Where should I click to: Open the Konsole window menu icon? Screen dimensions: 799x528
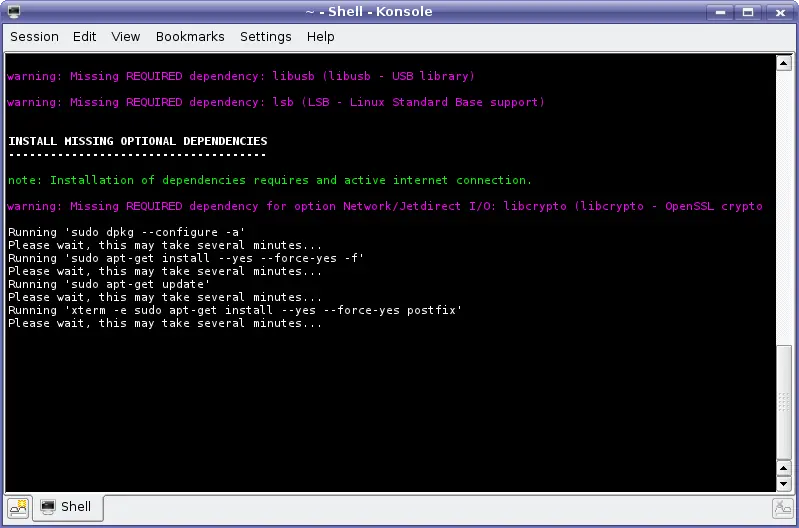(x=13, y=11)
